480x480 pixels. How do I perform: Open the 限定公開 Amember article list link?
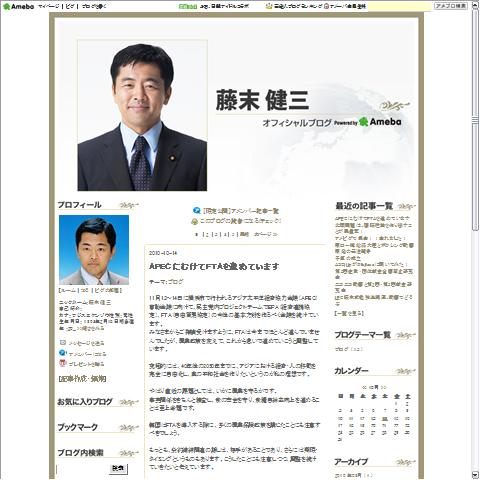[240, 211]
